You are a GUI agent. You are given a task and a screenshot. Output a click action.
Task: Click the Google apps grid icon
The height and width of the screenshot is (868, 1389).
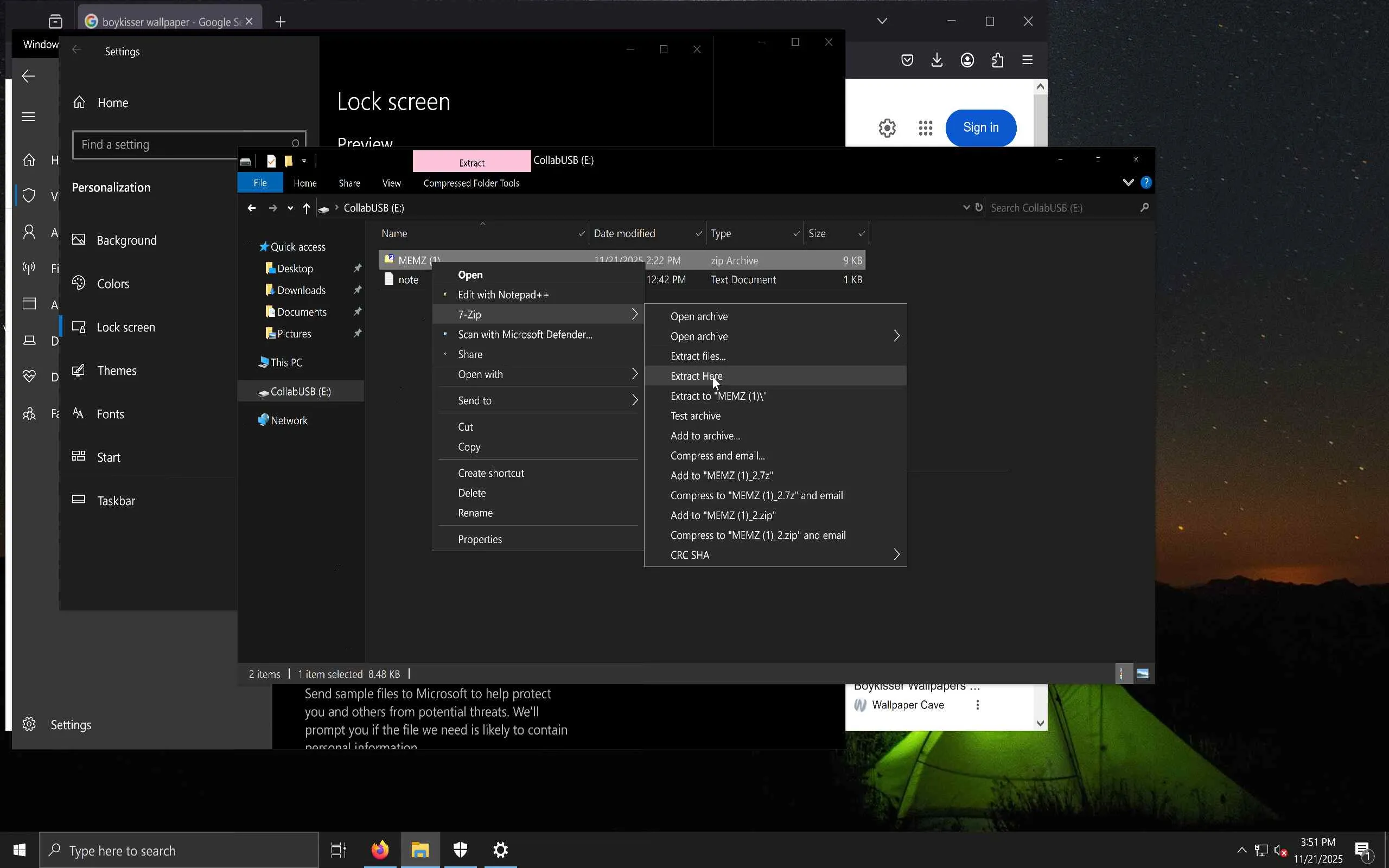pos(925,127)
